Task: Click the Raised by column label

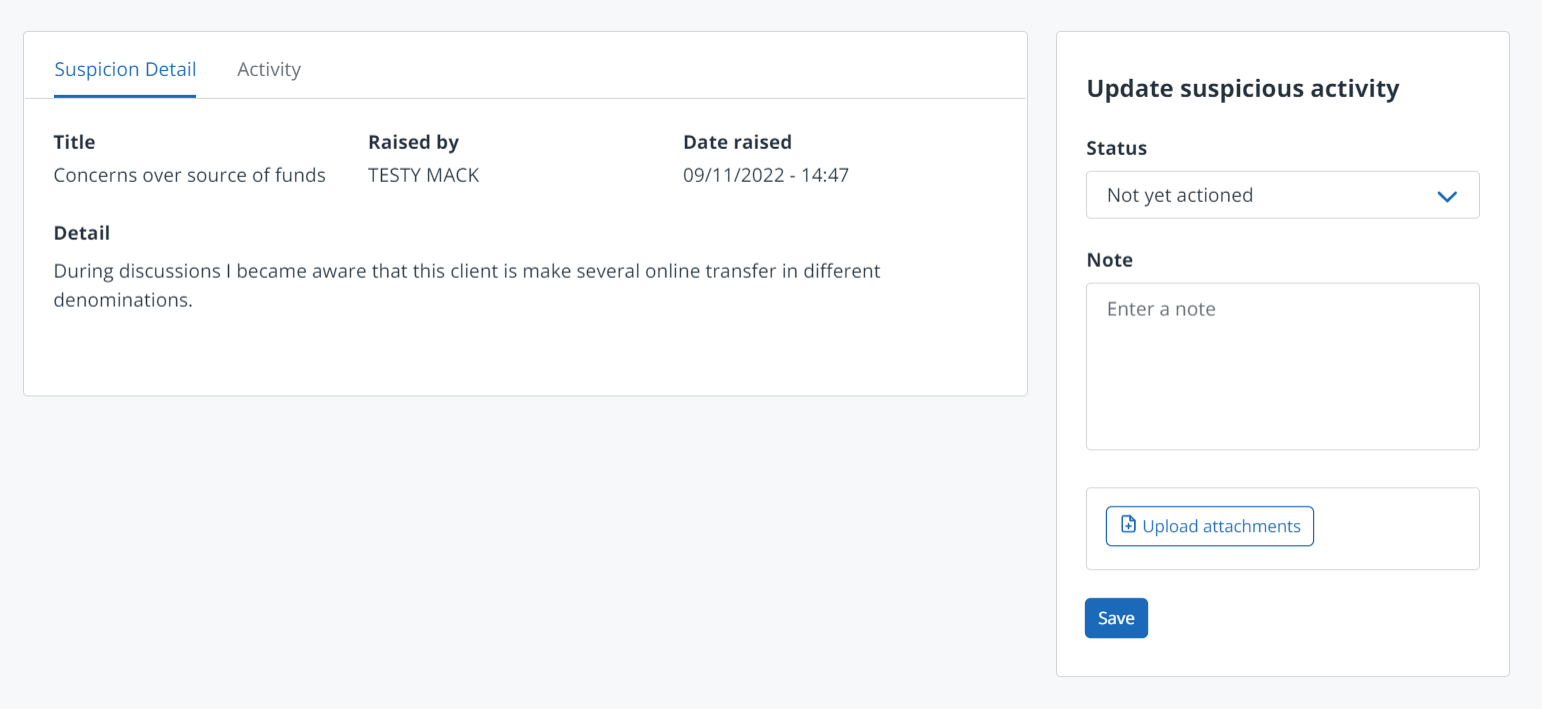Action: tap(413, 142)
